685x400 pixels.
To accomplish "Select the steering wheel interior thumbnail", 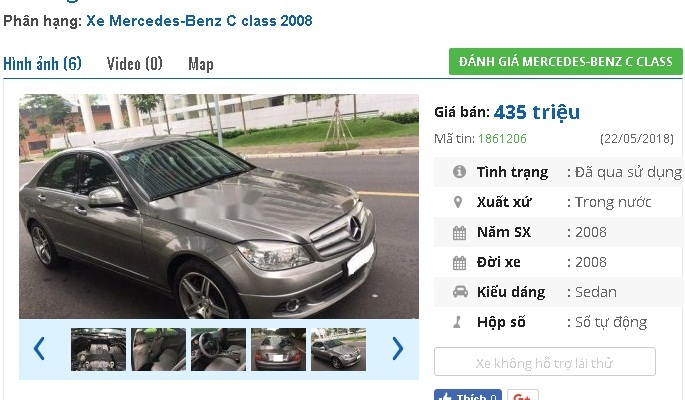I will pyautogui.click(x=218, y=349).
